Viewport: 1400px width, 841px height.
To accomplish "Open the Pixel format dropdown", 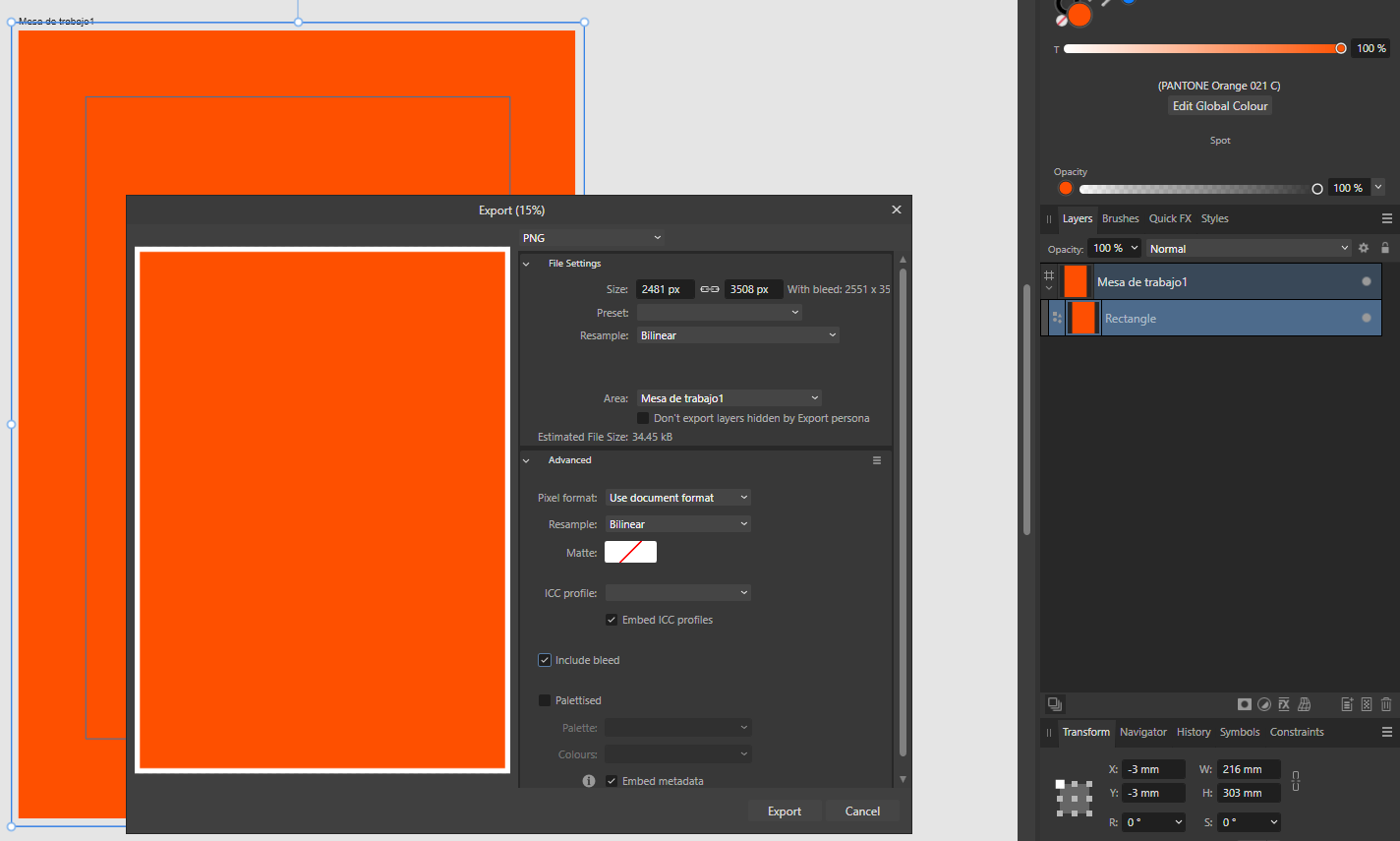I will [678, 498].
